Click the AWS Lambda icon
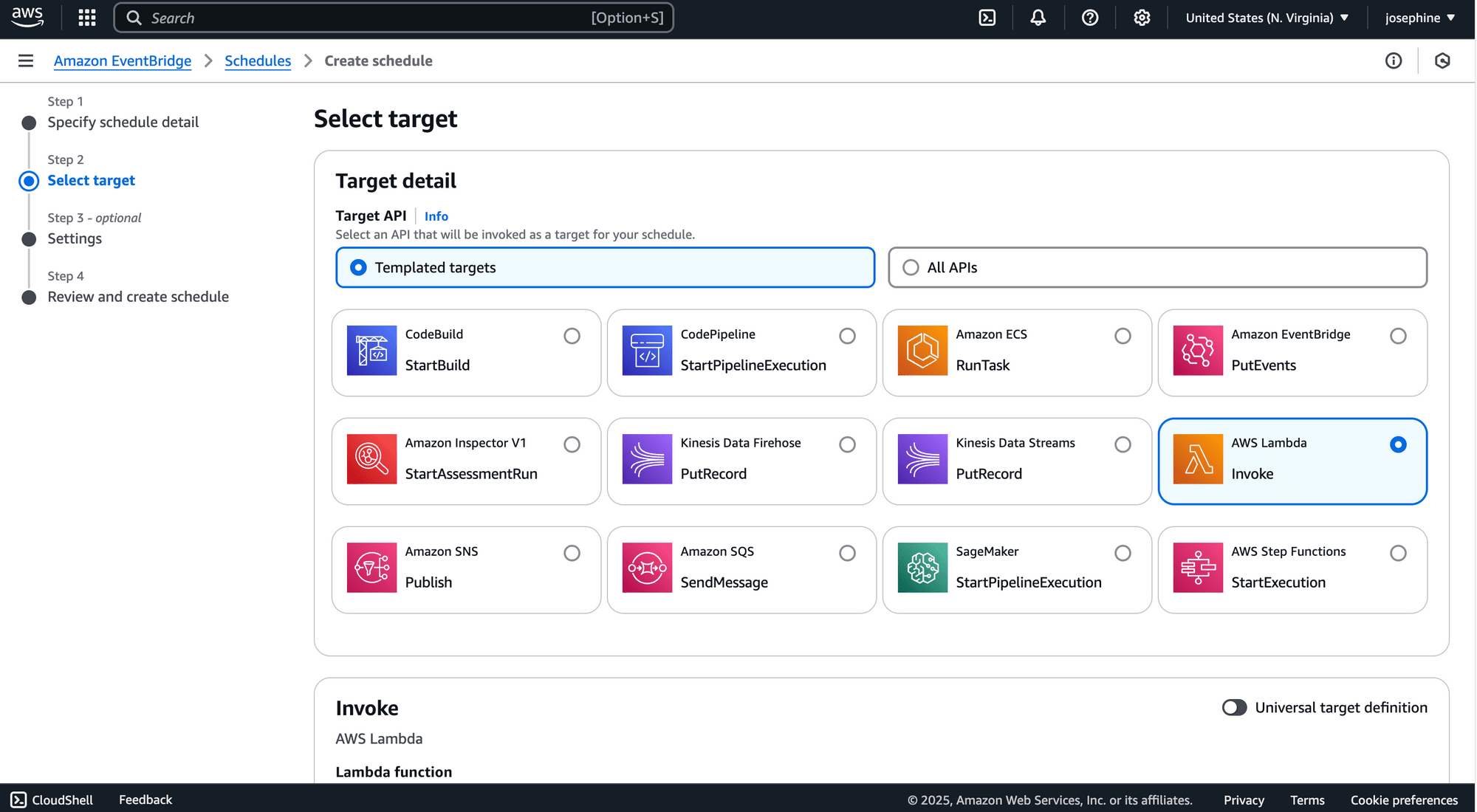 (x=1198, y=459)
